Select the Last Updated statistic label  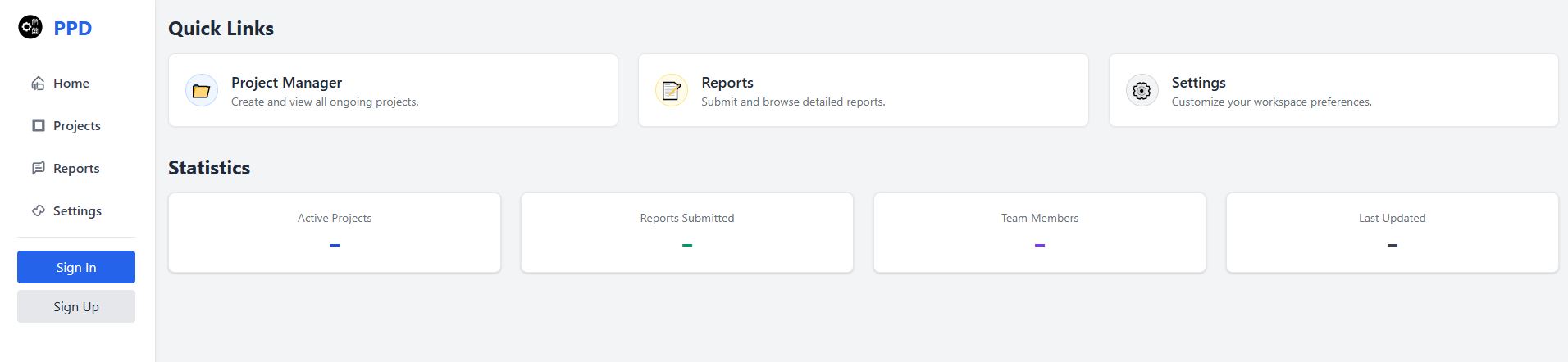pos(1393,218)
